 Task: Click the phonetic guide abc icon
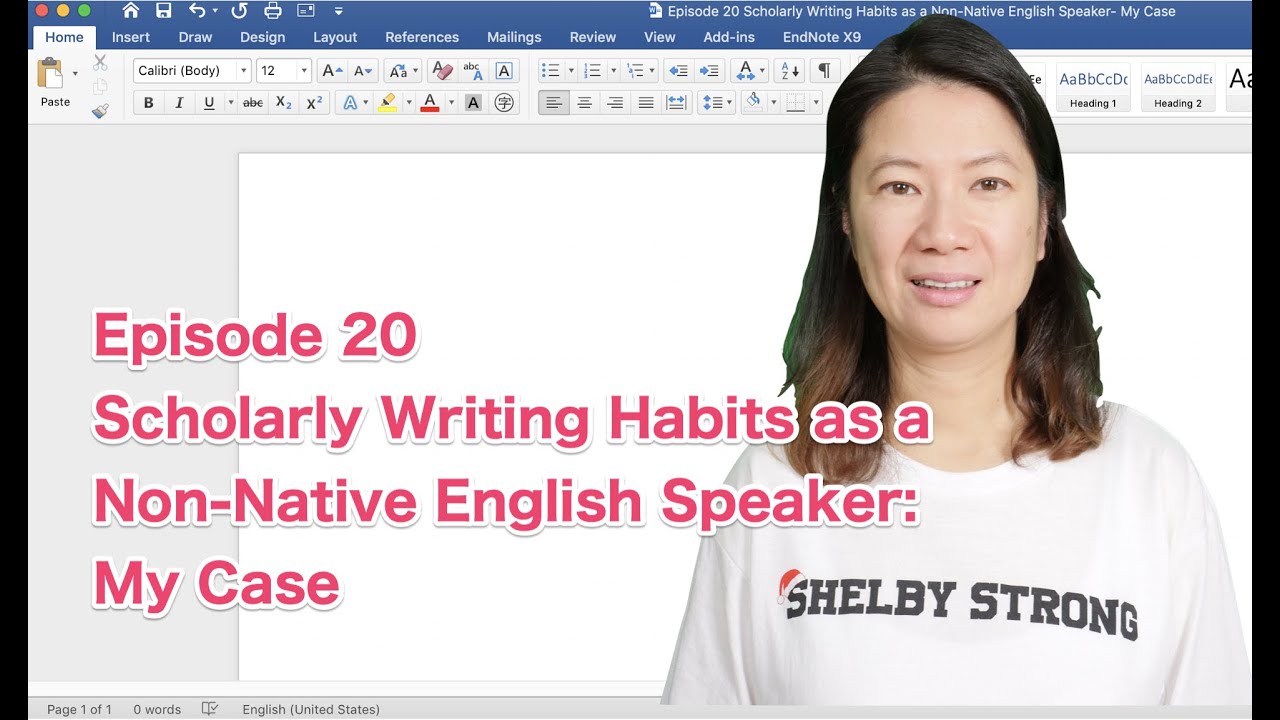click(472, 71)
